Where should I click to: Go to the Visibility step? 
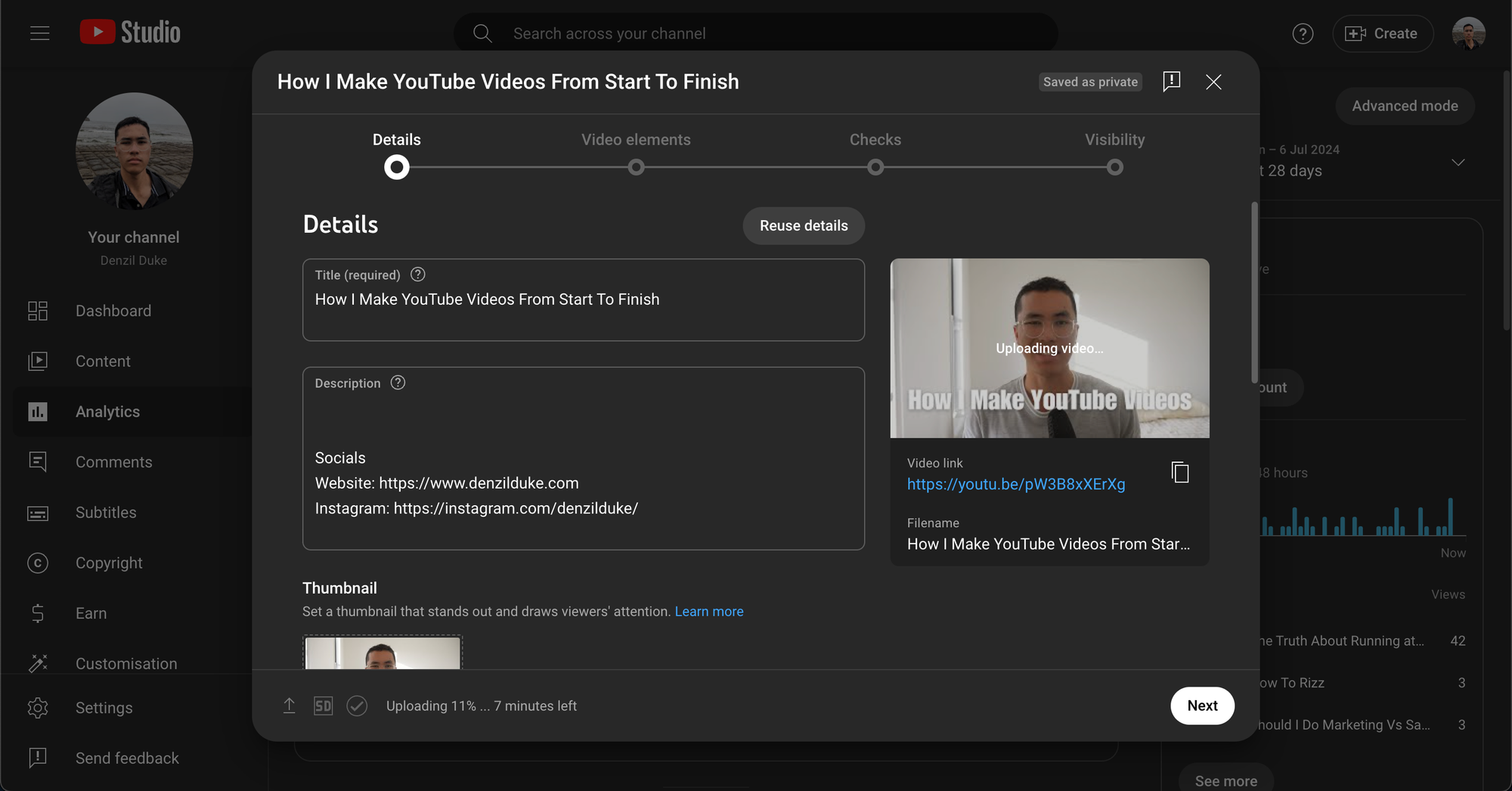click(1115, 139)
